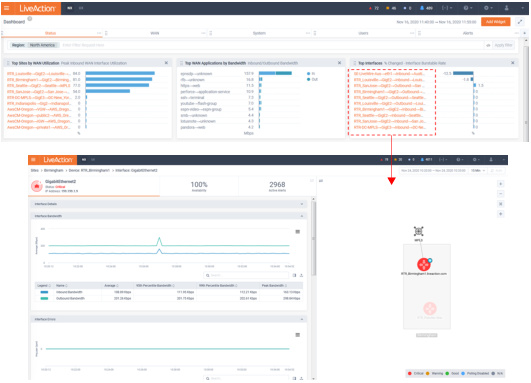This screenshot has width=531, height=383.
Task: Open RTR_Seattle link in Top Sites widget
Action: click(39, 86)
